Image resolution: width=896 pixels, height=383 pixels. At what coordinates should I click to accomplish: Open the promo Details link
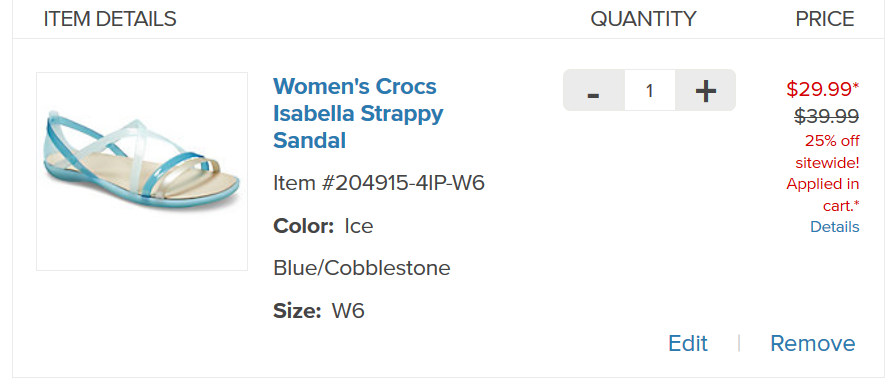(834, 227)
